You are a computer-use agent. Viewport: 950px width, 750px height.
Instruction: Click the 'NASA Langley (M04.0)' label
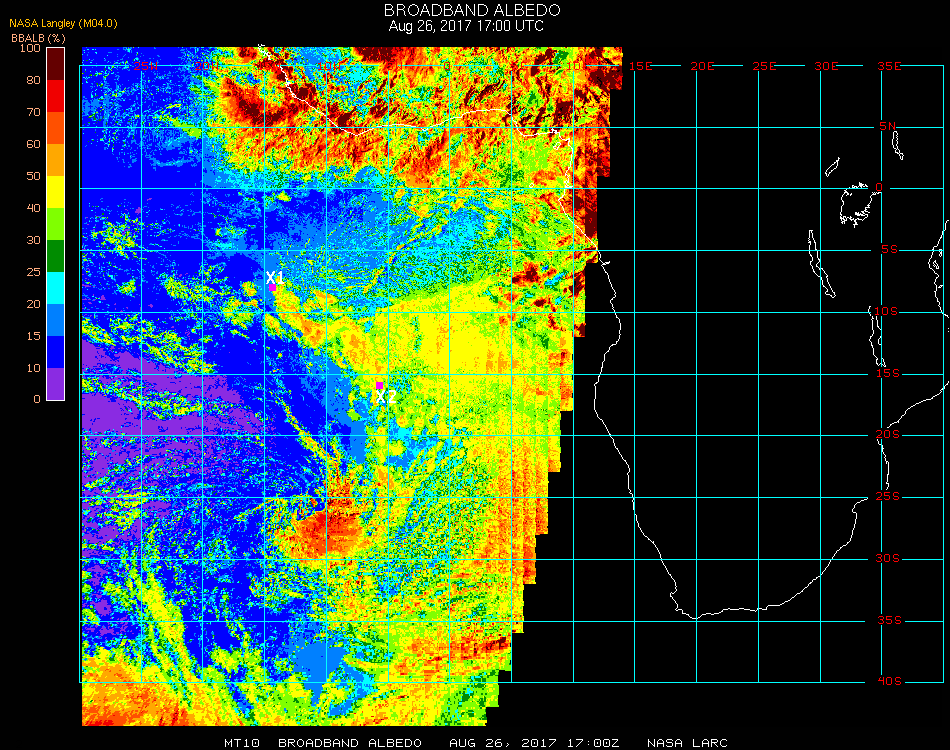point(63,23)
